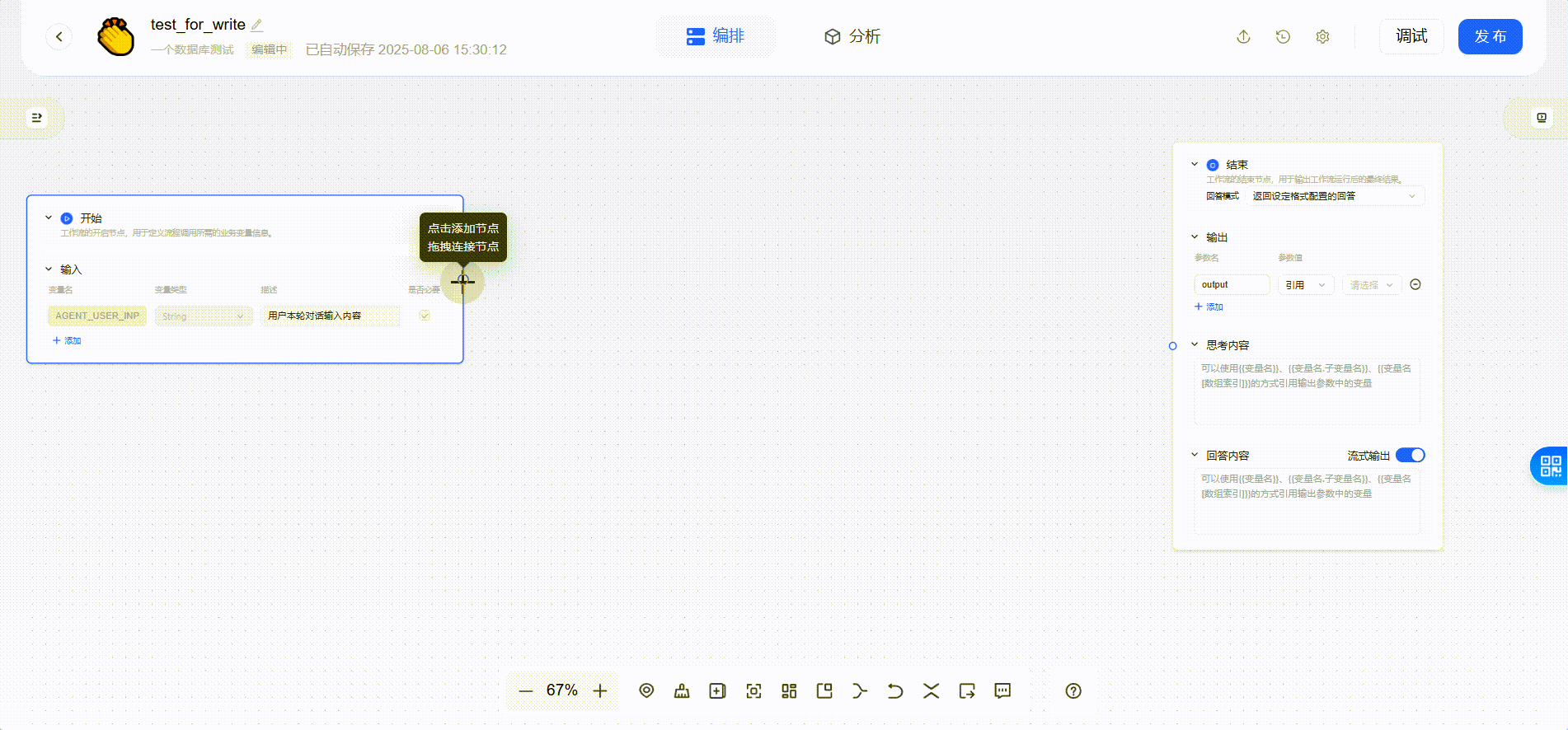This screenshot has width=1568, height=730.
Task: Open the upload/export icon in the header
Action: coord(1243,36)
